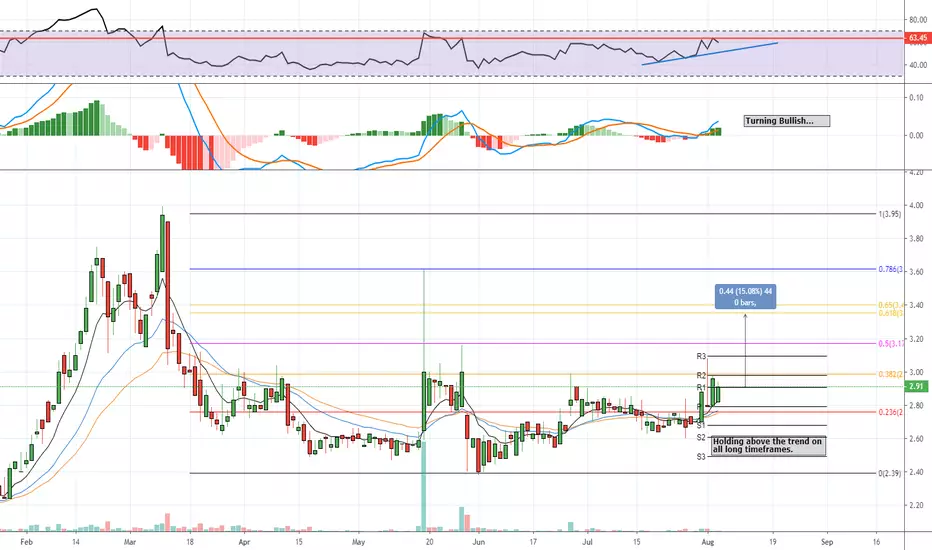The image size is (932, 550).
Task: Select the Apr date label on time axis
Action: click(x=244, y=542)
